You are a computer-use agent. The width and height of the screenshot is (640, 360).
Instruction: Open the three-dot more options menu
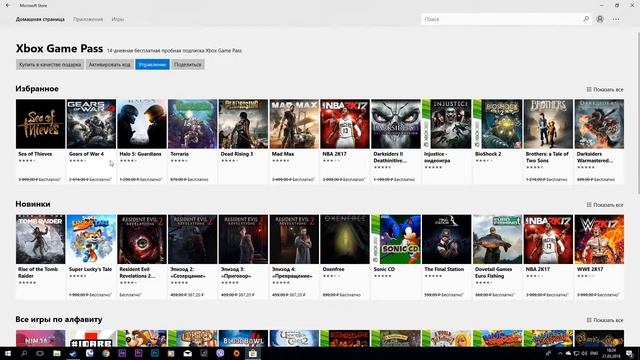[x=616, y=19]
